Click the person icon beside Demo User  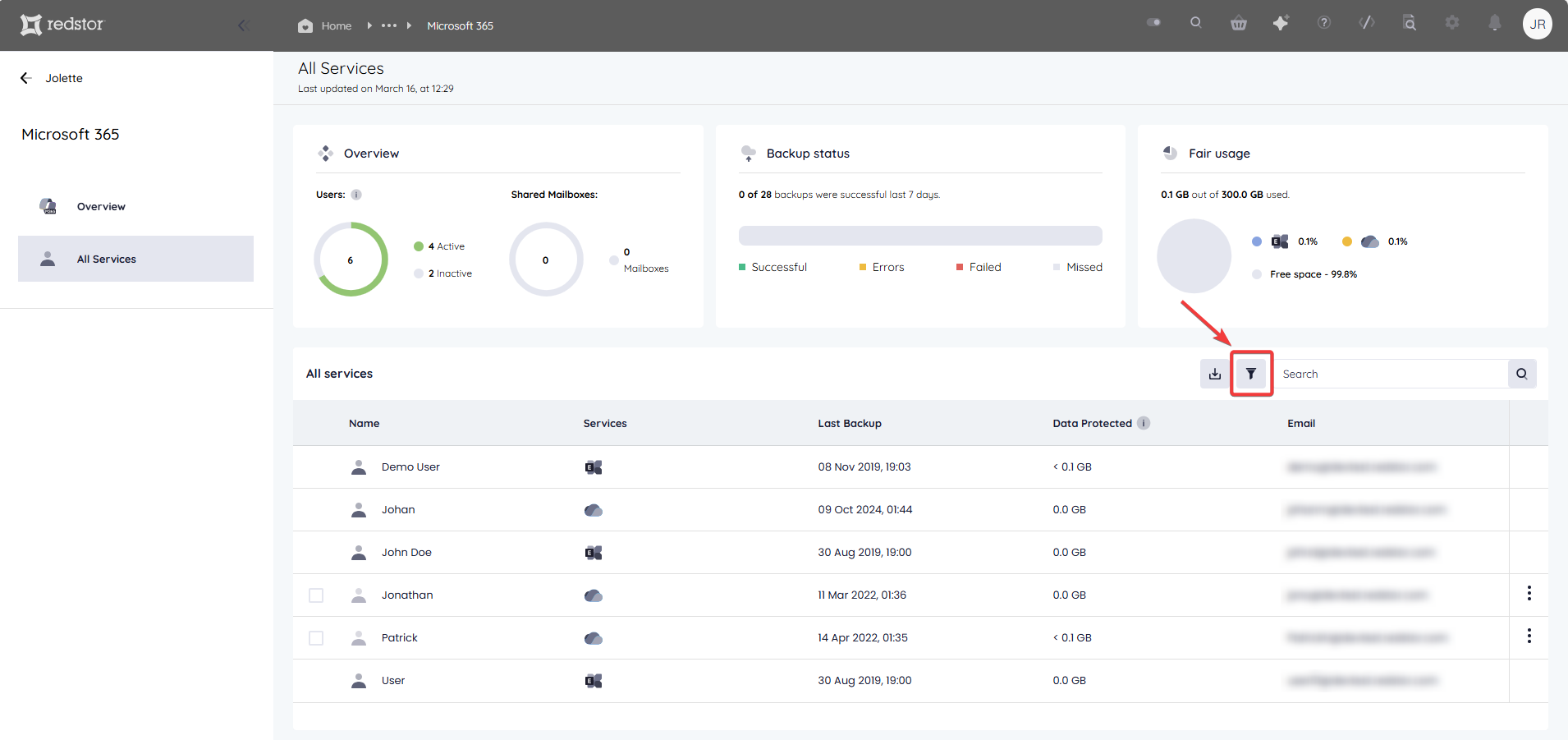tap(359, 467)
